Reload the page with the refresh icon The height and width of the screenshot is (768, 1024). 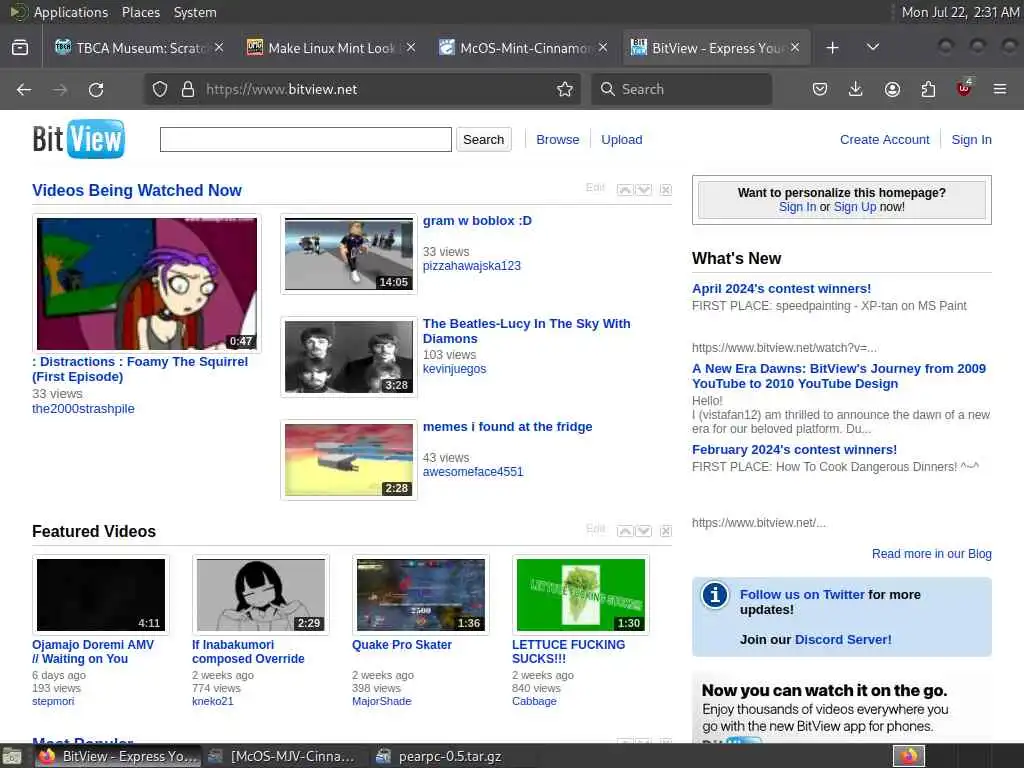click(96, 89)
